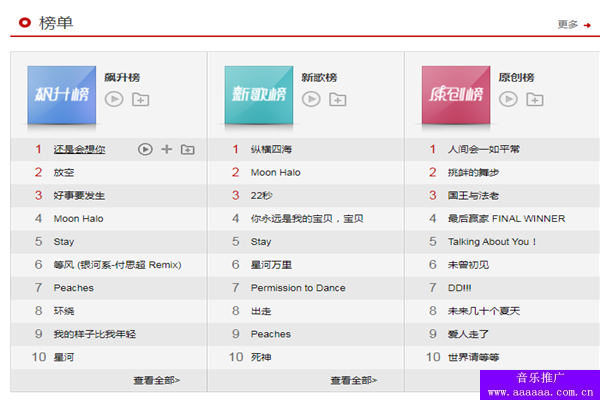This screenshot has height=400, width=600.
Task: Add 还是会想你 to playlist with plus icon
Action: click(166, 149)
